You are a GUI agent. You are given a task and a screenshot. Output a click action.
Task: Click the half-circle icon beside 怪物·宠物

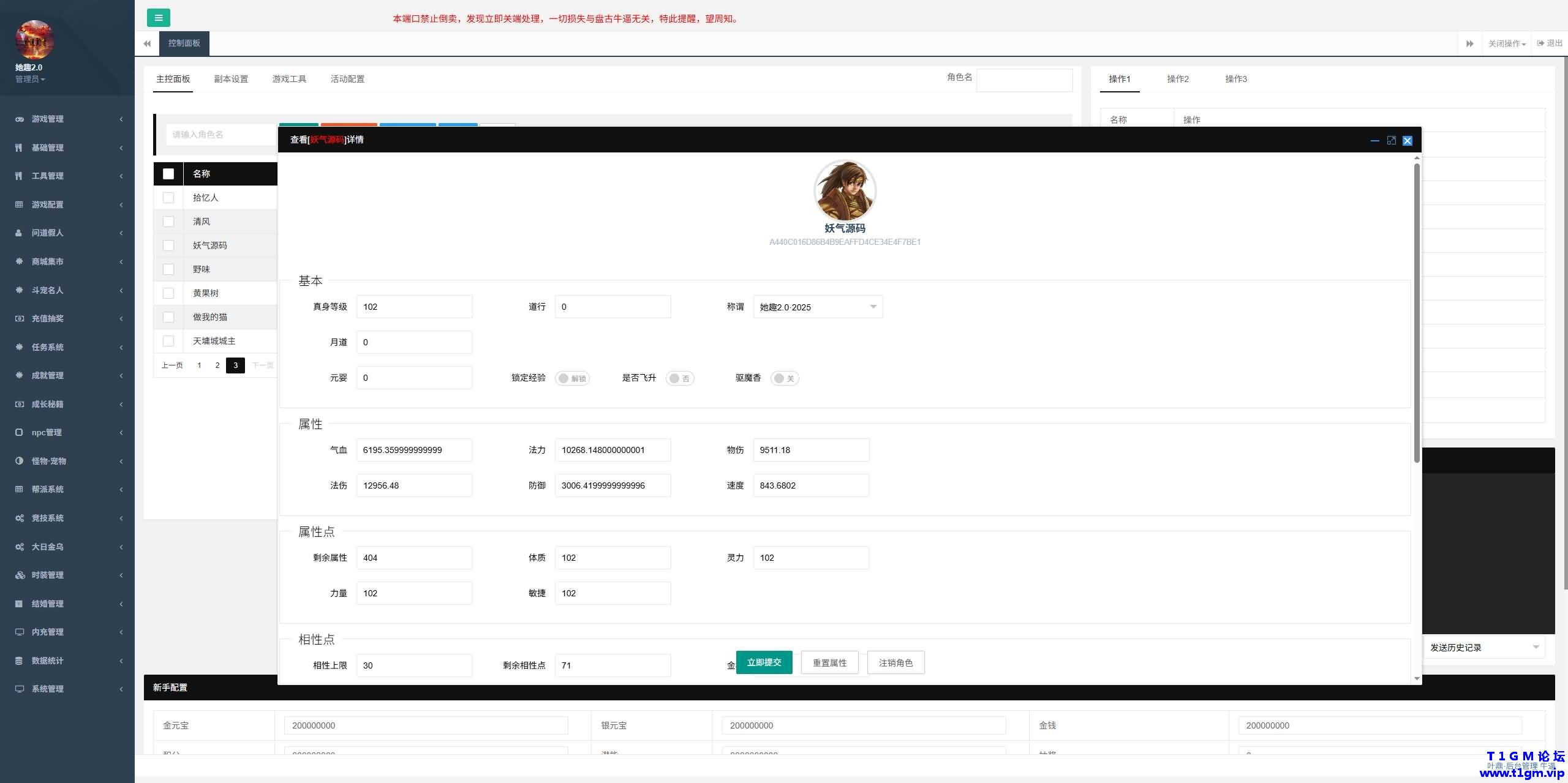coord(19,461)
